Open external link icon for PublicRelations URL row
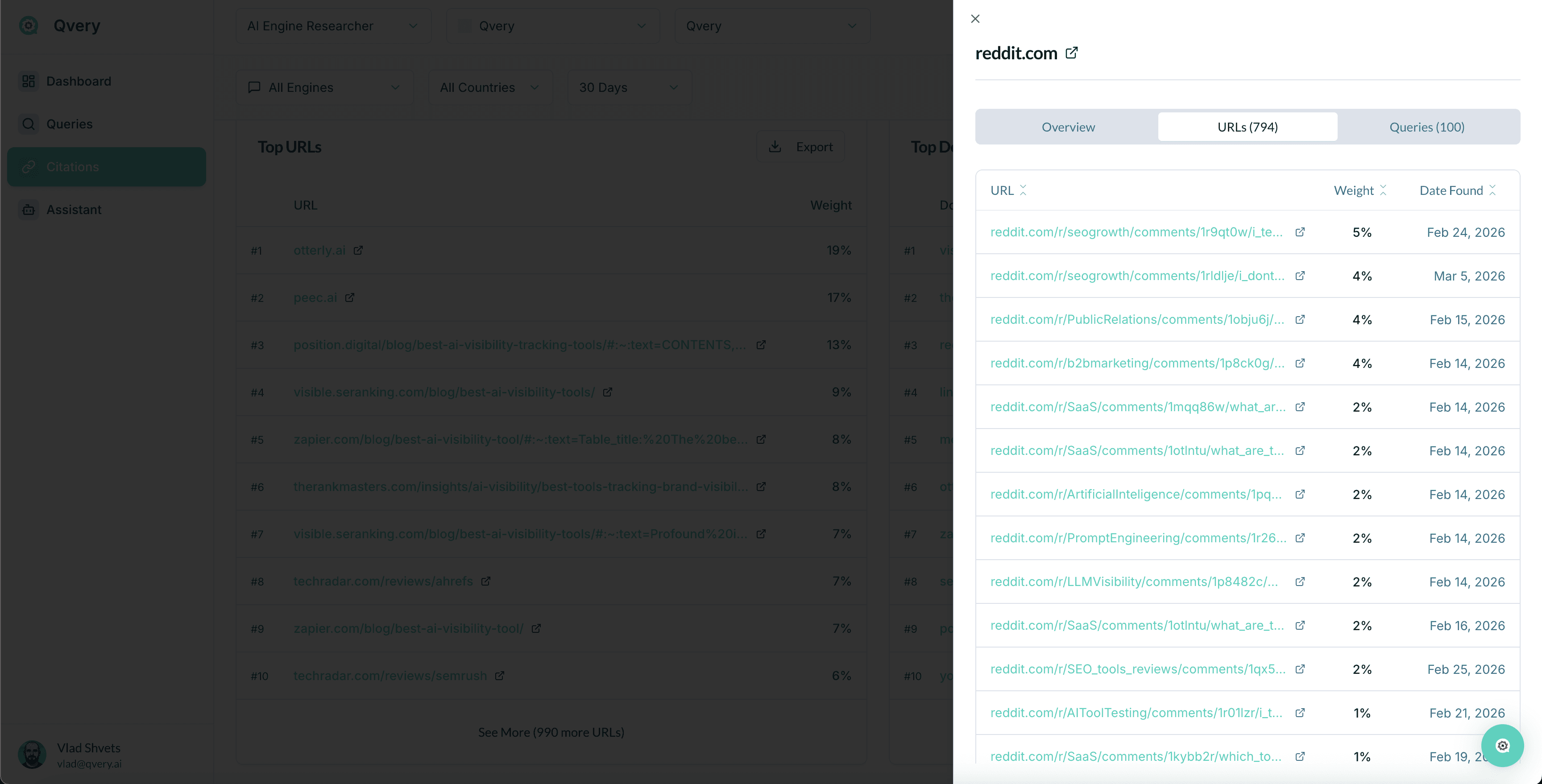 tap(1300, 320)
